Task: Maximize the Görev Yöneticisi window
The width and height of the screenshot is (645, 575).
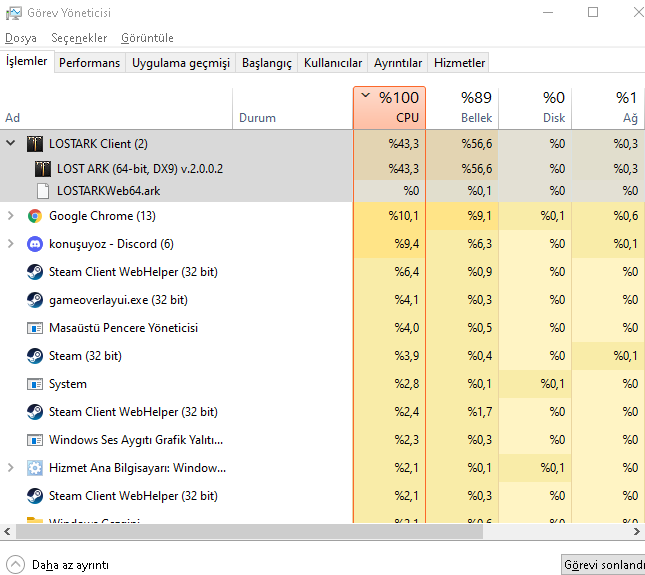Action: (593, 12)
